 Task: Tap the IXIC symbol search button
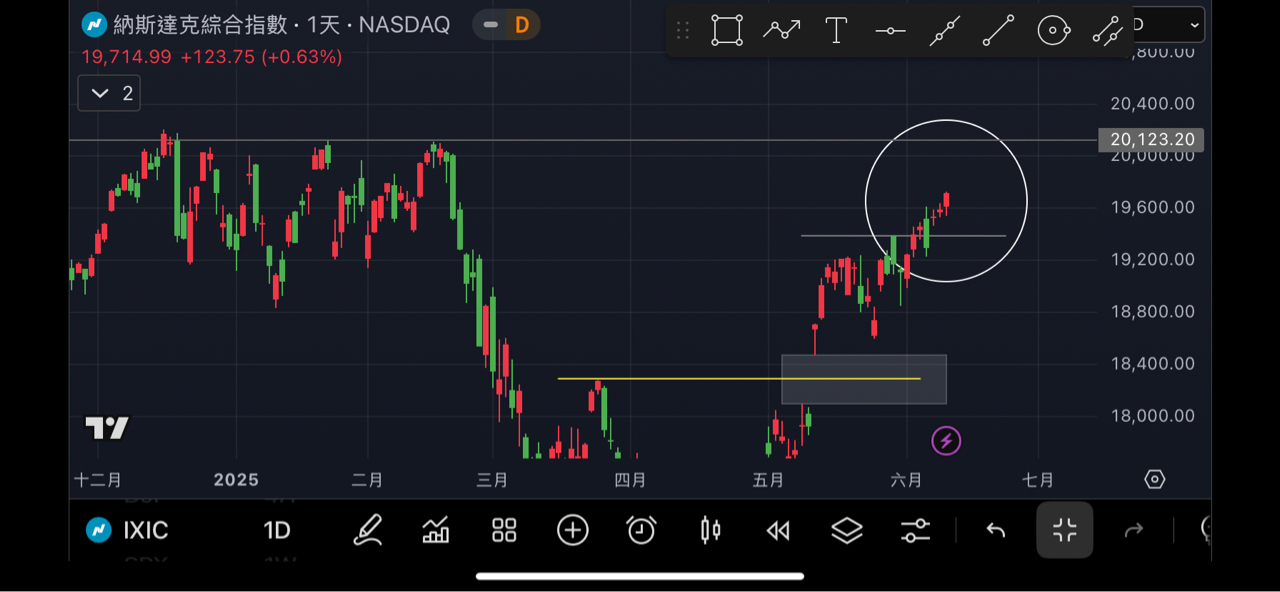(x=127, y=530)
